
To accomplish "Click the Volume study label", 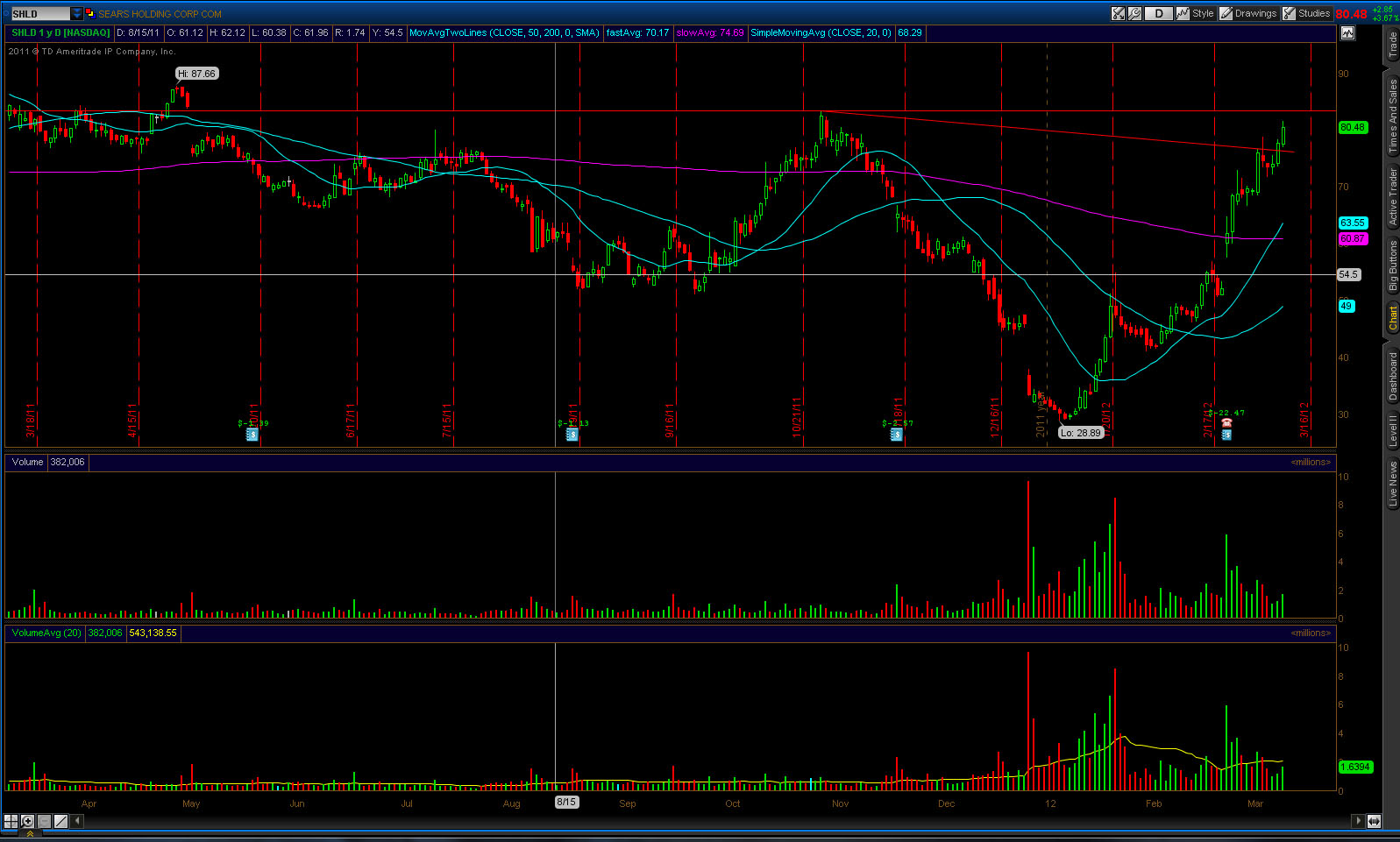I will tap(27, 462).
